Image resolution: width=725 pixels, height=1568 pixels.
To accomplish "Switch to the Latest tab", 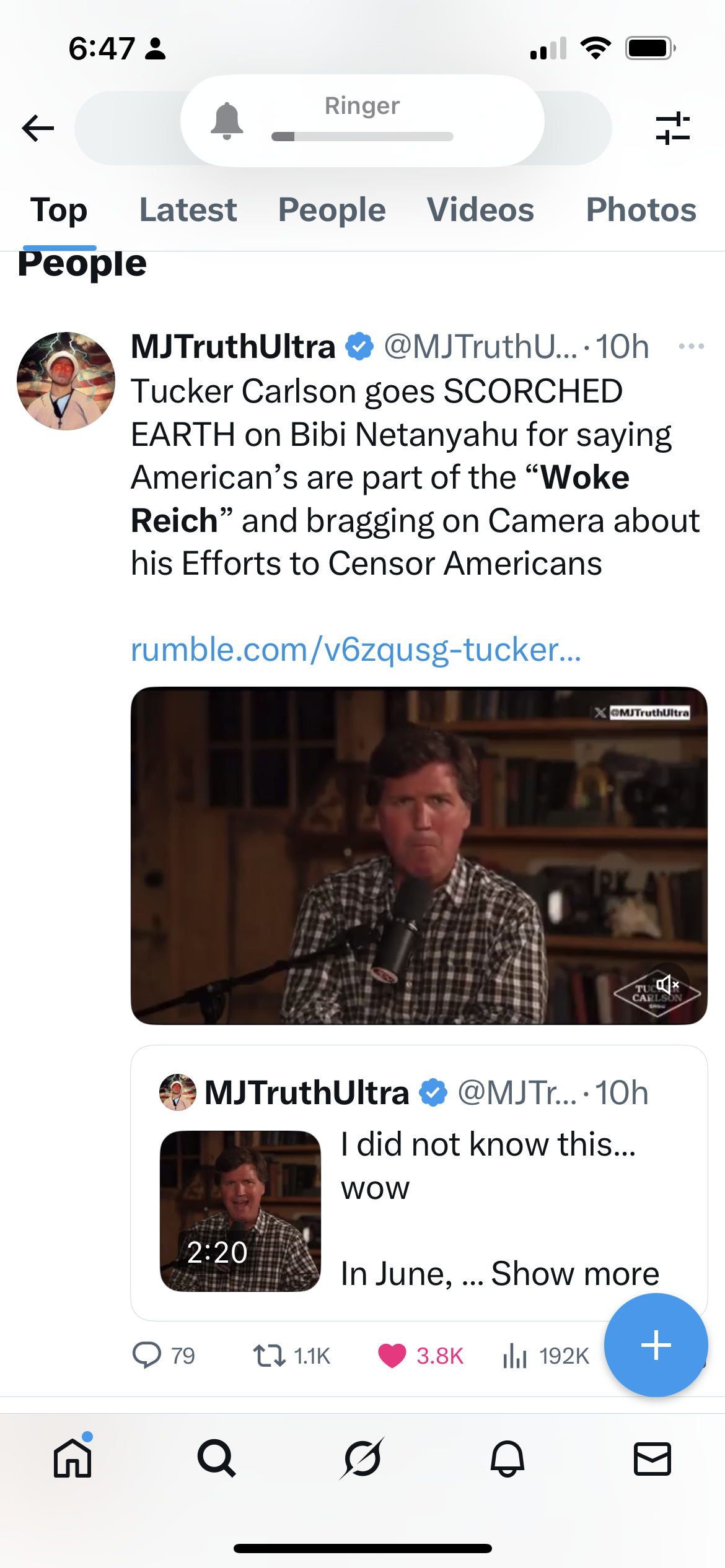I will [188, 210].
